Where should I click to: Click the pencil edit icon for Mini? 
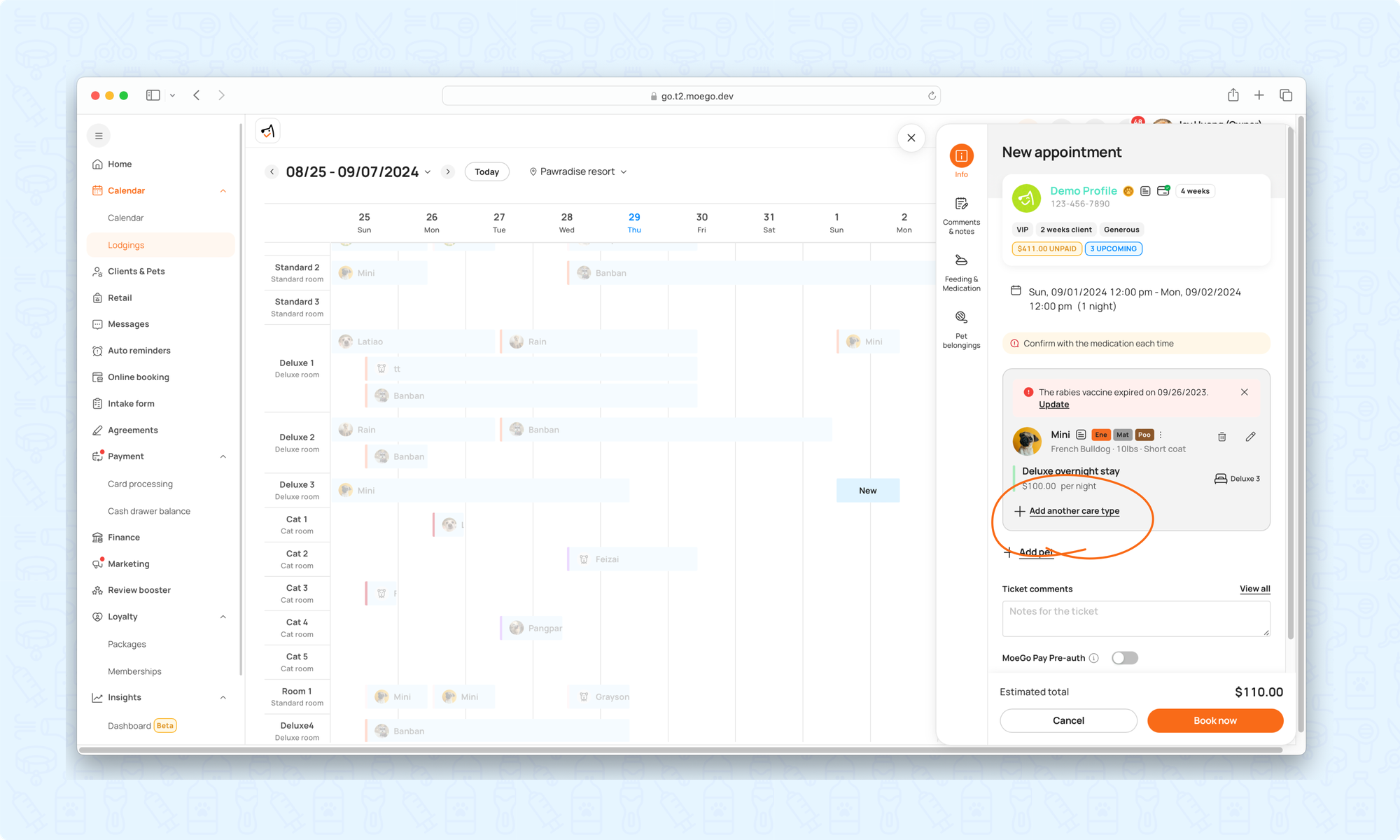point(1250,437)
